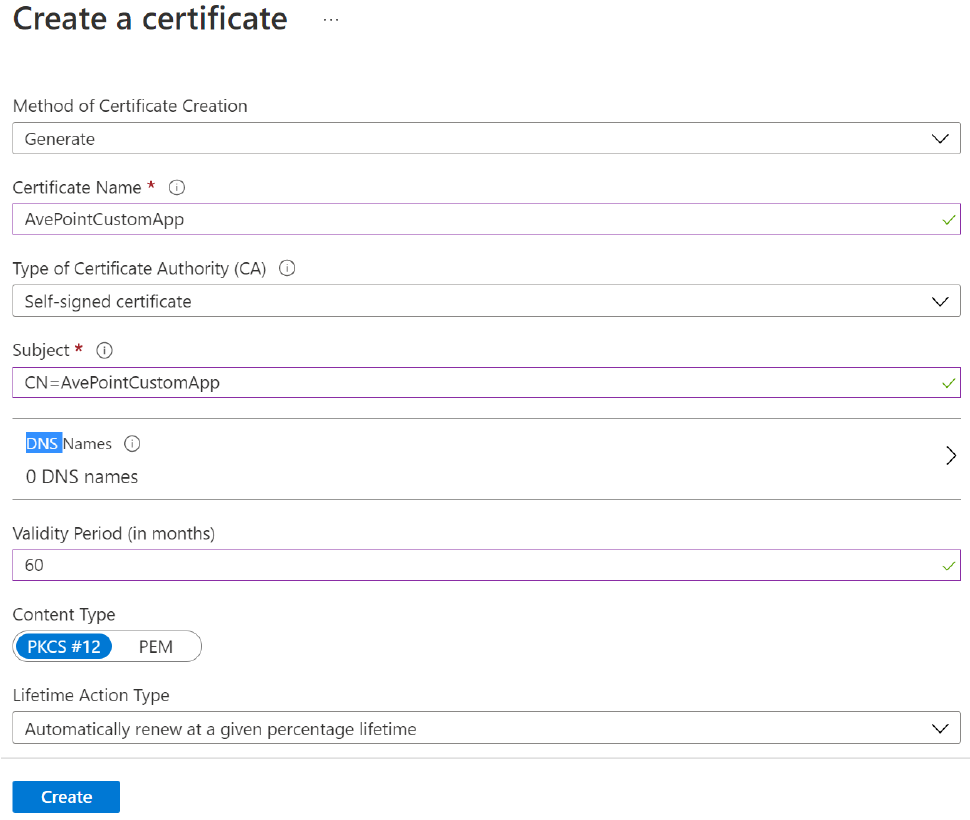Open the Self-signed certificate dropdown
The image size is (970, 820).
940,300
